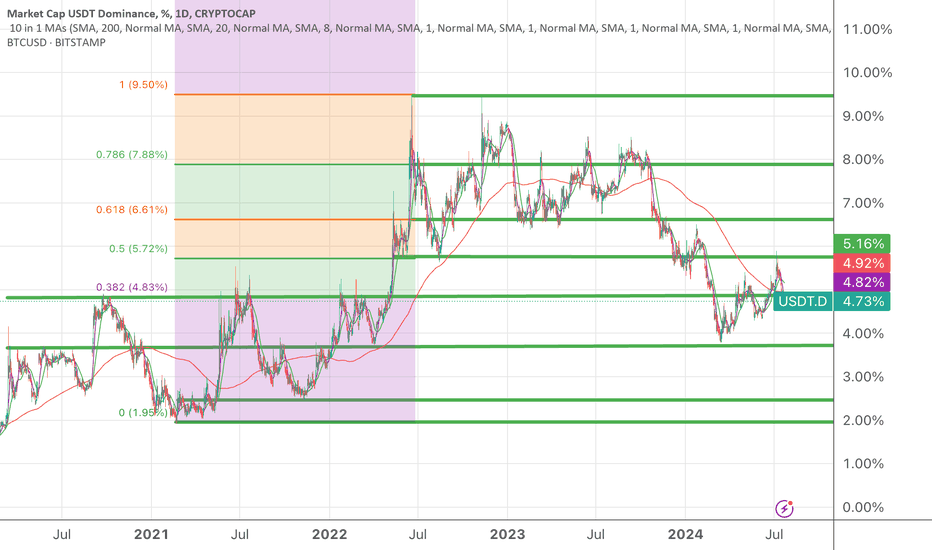Click the BTCUSD · BITSTAMP legend line
Screen dimensions: 932x550
pyautogui.click(x=56, y=42)
